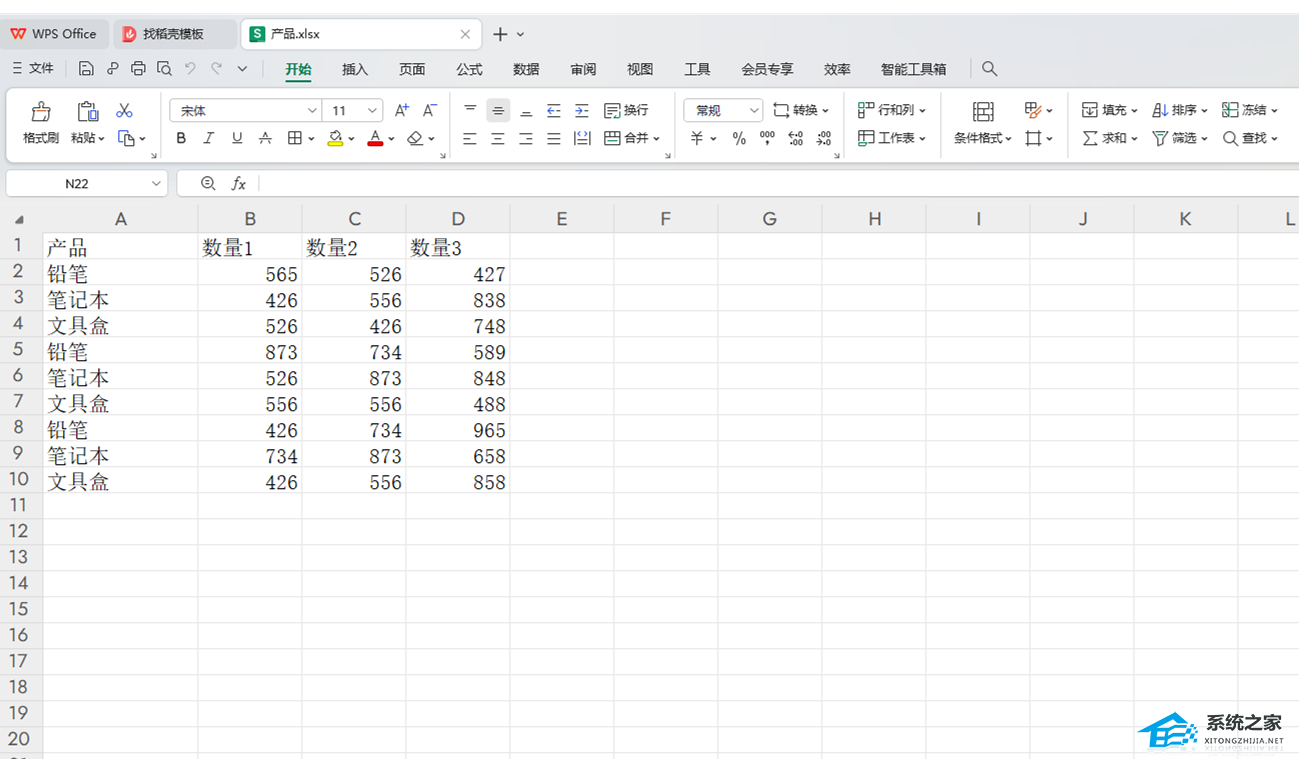Apply thousands separator format
1299x759 pixels.
click(767, 138)
